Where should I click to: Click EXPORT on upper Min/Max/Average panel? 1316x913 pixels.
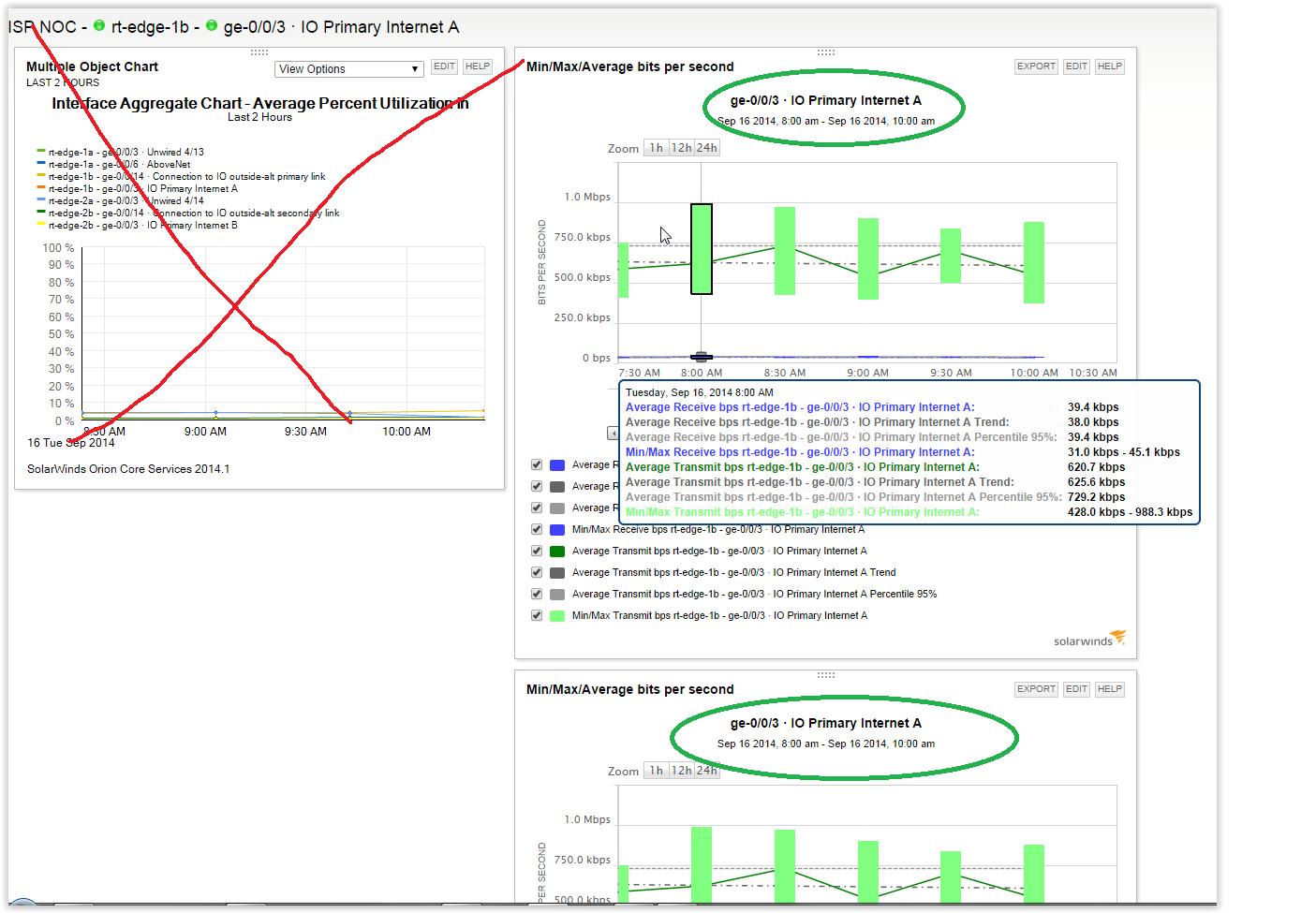[1036, 66]
